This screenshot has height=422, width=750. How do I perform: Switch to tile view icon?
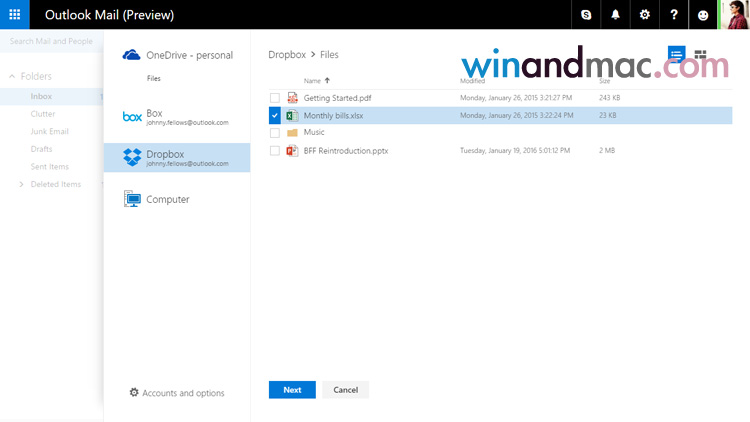[x=700, y=54]
